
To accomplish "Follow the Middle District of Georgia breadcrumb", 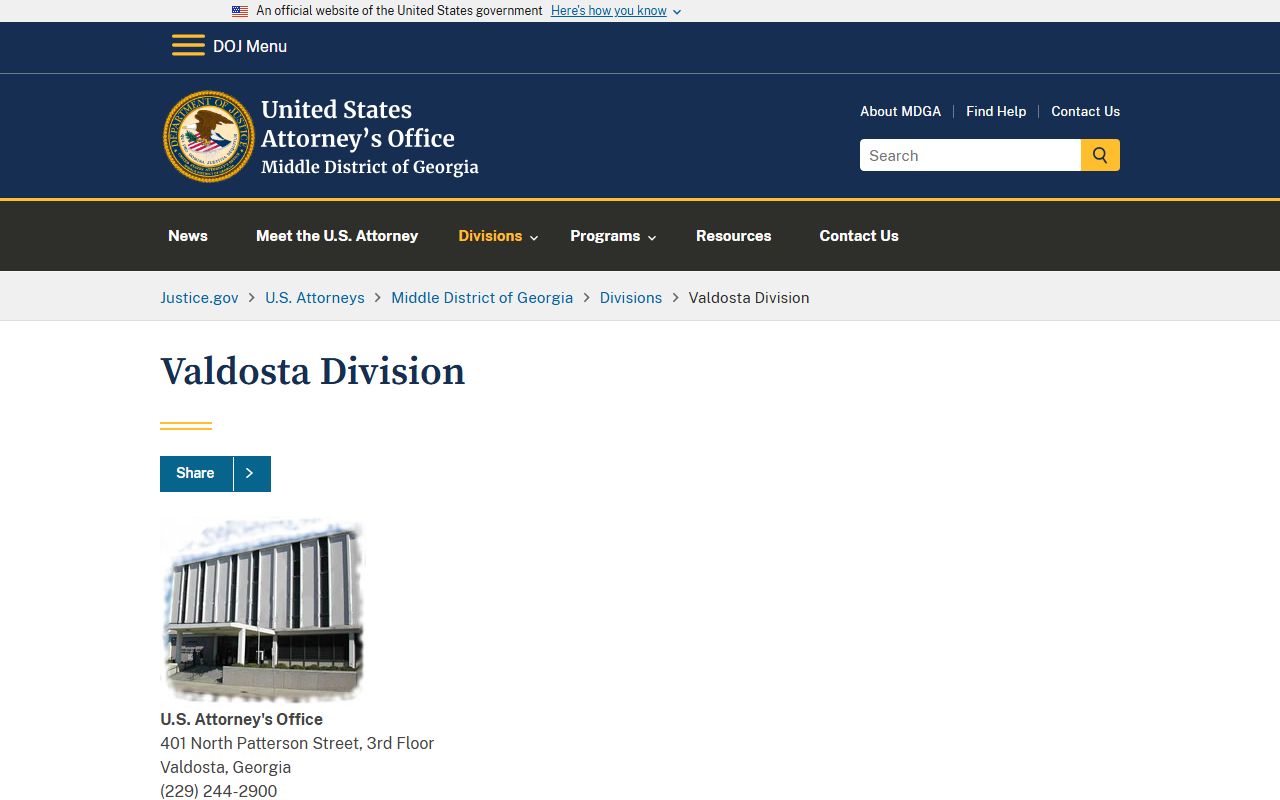I will coord(482,297).
